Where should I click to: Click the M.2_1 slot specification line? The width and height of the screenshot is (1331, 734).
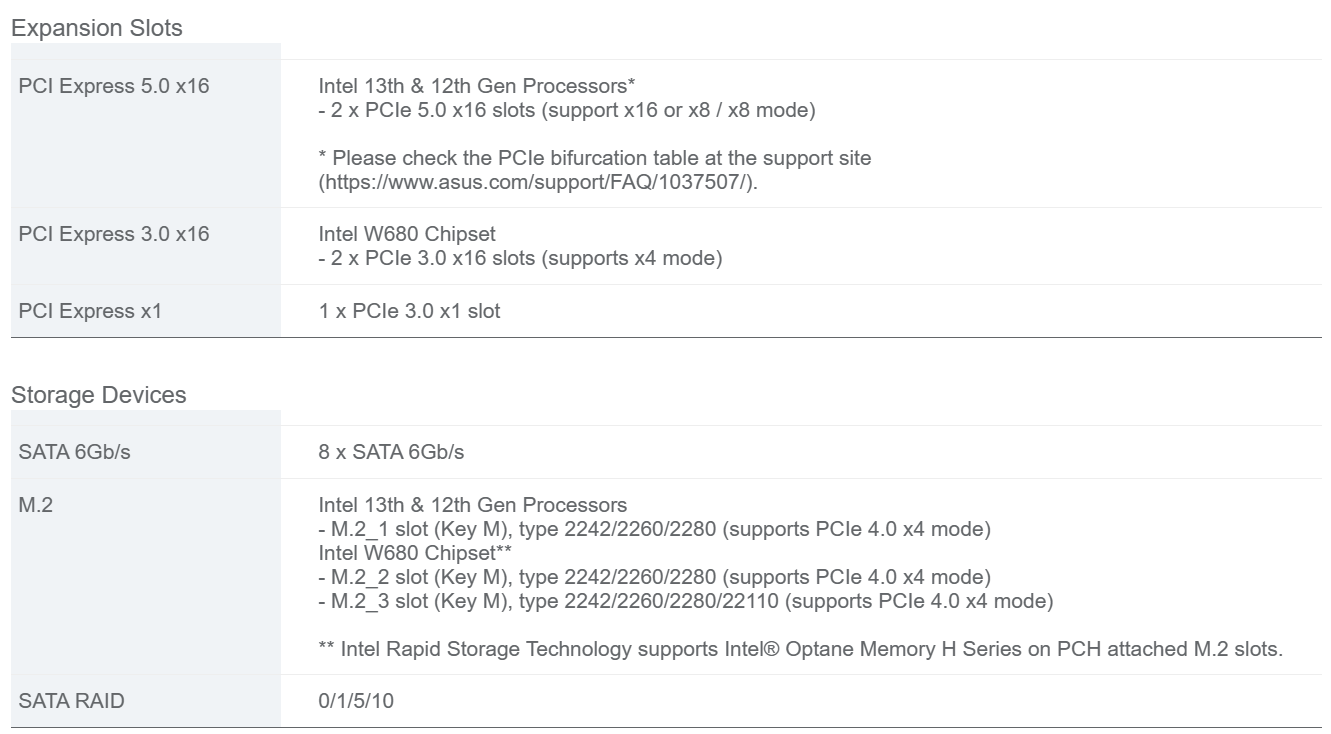tap(654, 529)
